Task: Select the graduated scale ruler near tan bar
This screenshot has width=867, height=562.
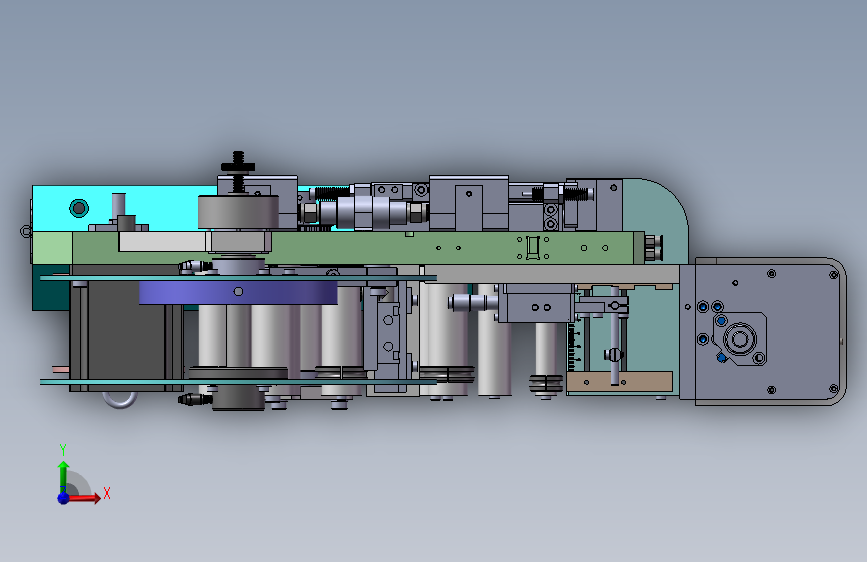Action: coord(572,346)
